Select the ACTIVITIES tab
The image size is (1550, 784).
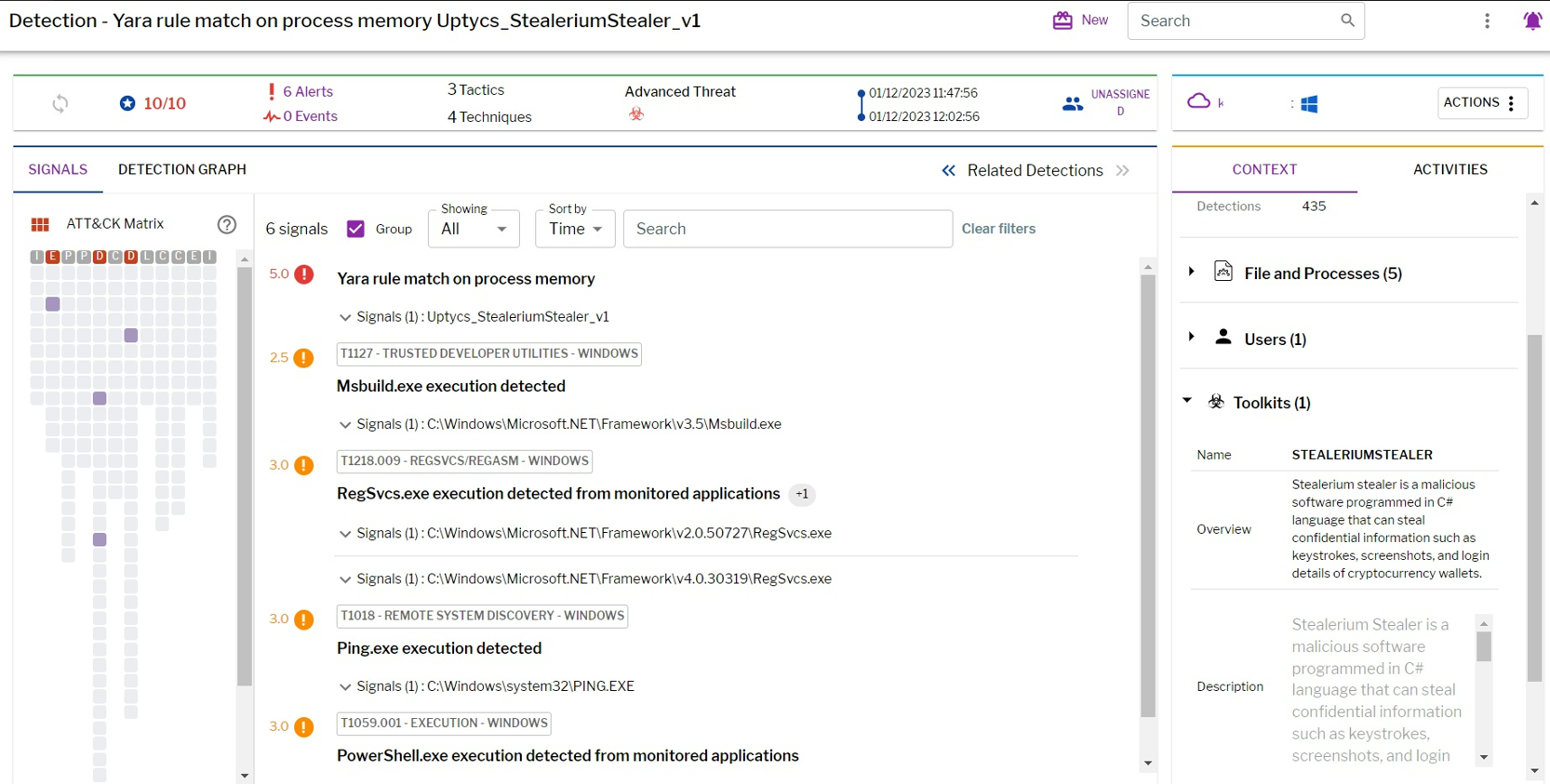(x=1450, y=169)
